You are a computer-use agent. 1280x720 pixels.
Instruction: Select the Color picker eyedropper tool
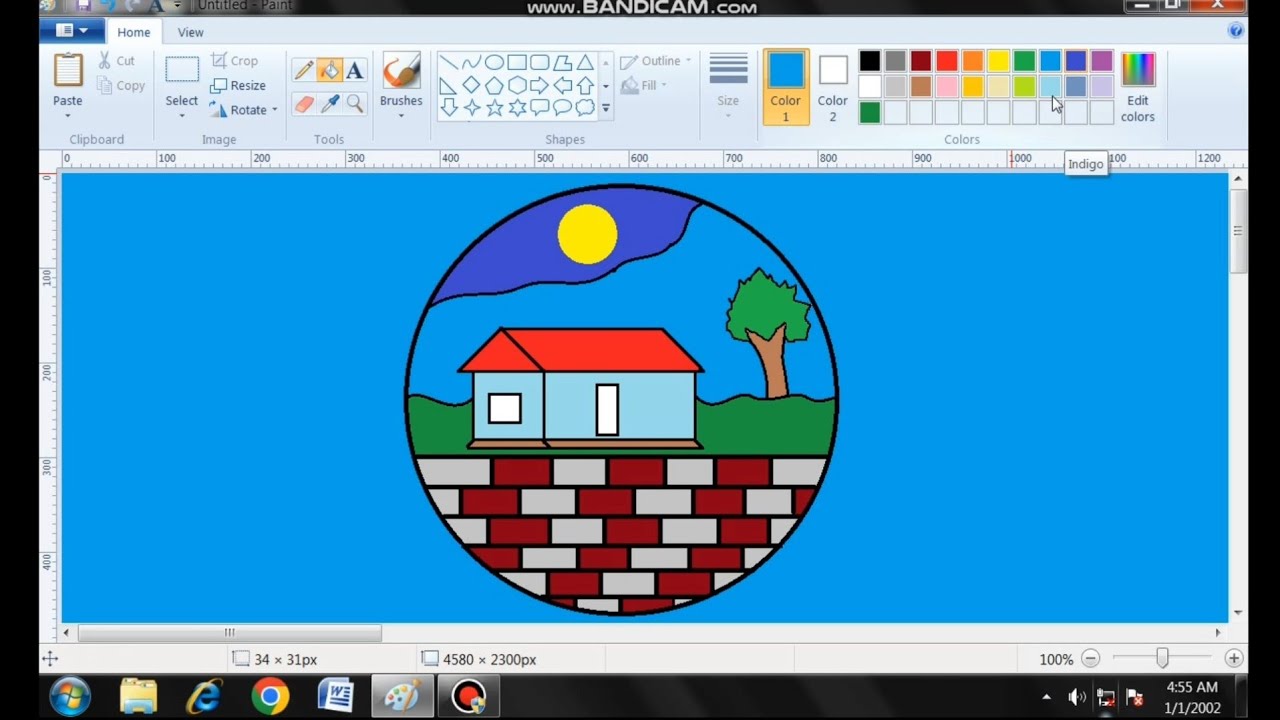click(x=329, y=103)
